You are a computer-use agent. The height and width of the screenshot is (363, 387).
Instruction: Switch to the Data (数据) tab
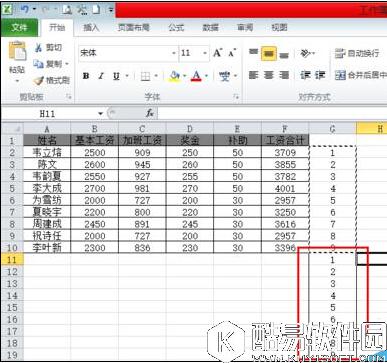211,28
